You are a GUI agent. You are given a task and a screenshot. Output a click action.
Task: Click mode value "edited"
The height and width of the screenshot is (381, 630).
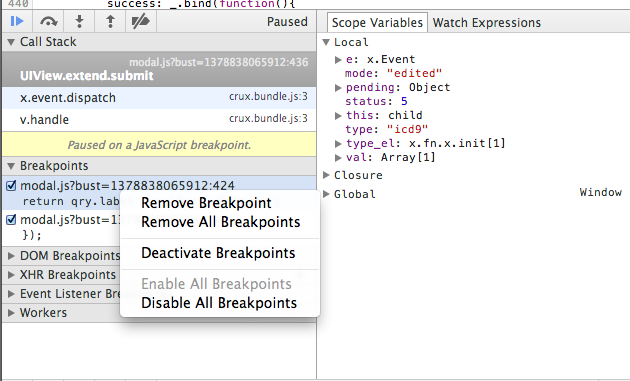(x=414, y=74)
